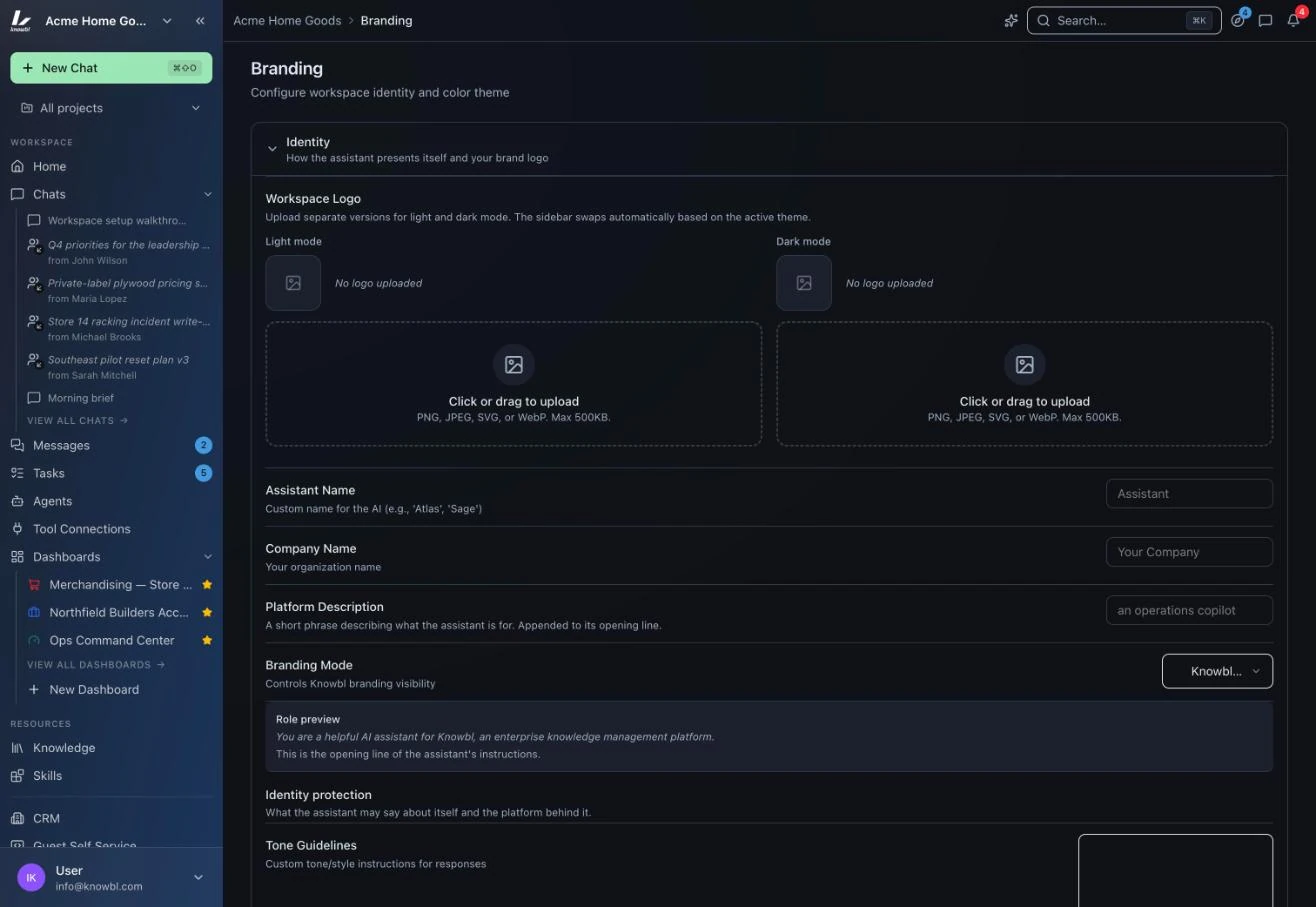This screenshot has height=907, width=1316.
Task: Open the notifications bell
Action: (1293, 20)
